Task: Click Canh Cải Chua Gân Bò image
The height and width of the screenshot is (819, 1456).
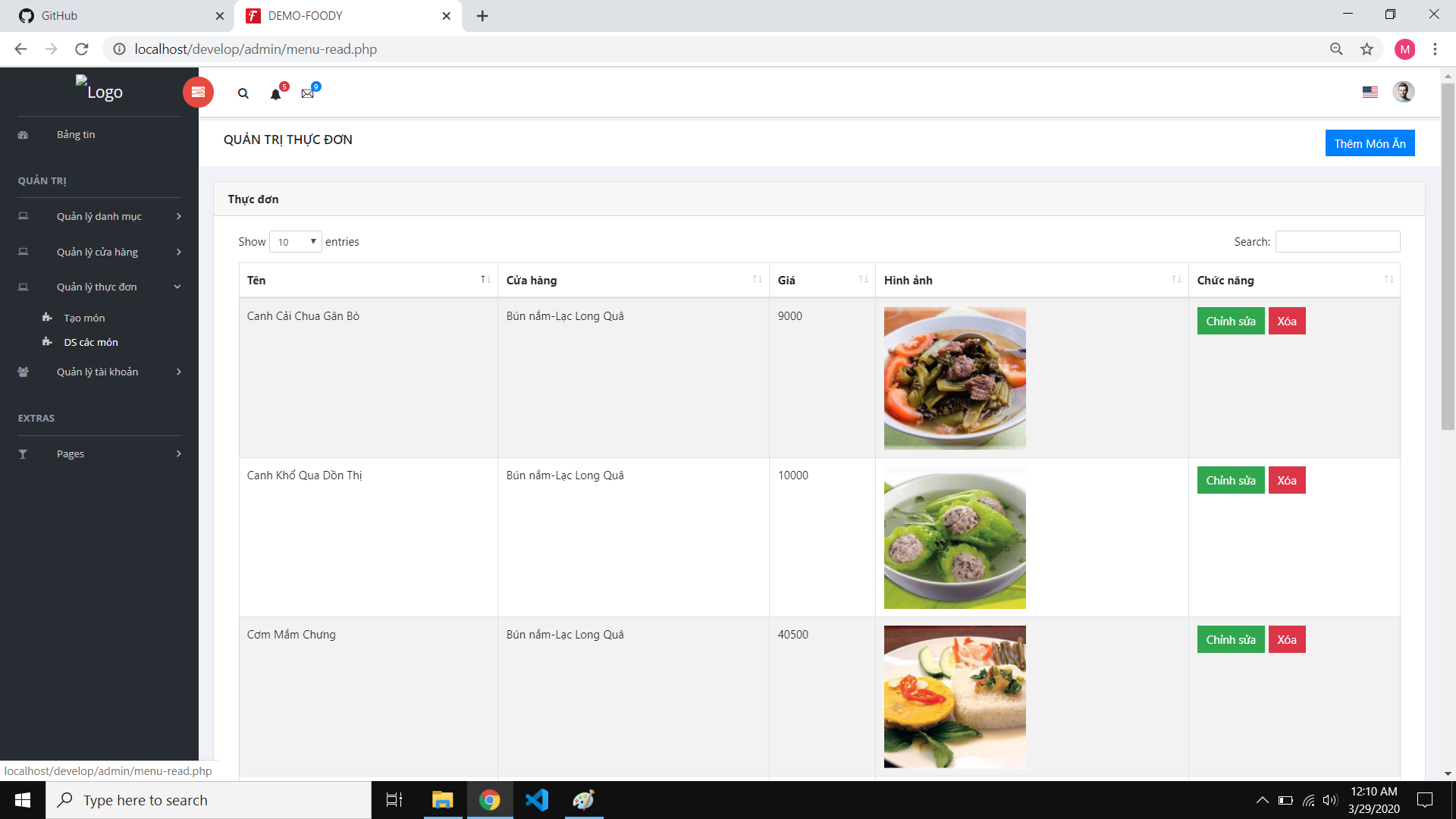Action: click(955, 378)
